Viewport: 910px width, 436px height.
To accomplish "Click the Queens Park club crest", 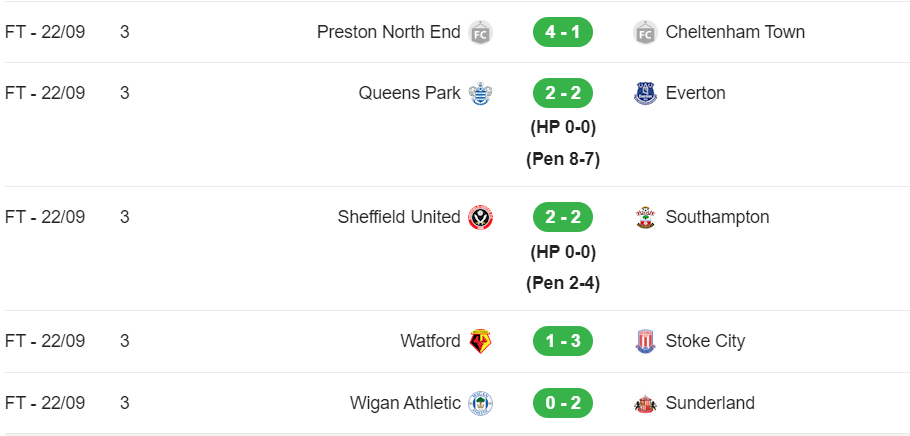I will click(481, 93).
